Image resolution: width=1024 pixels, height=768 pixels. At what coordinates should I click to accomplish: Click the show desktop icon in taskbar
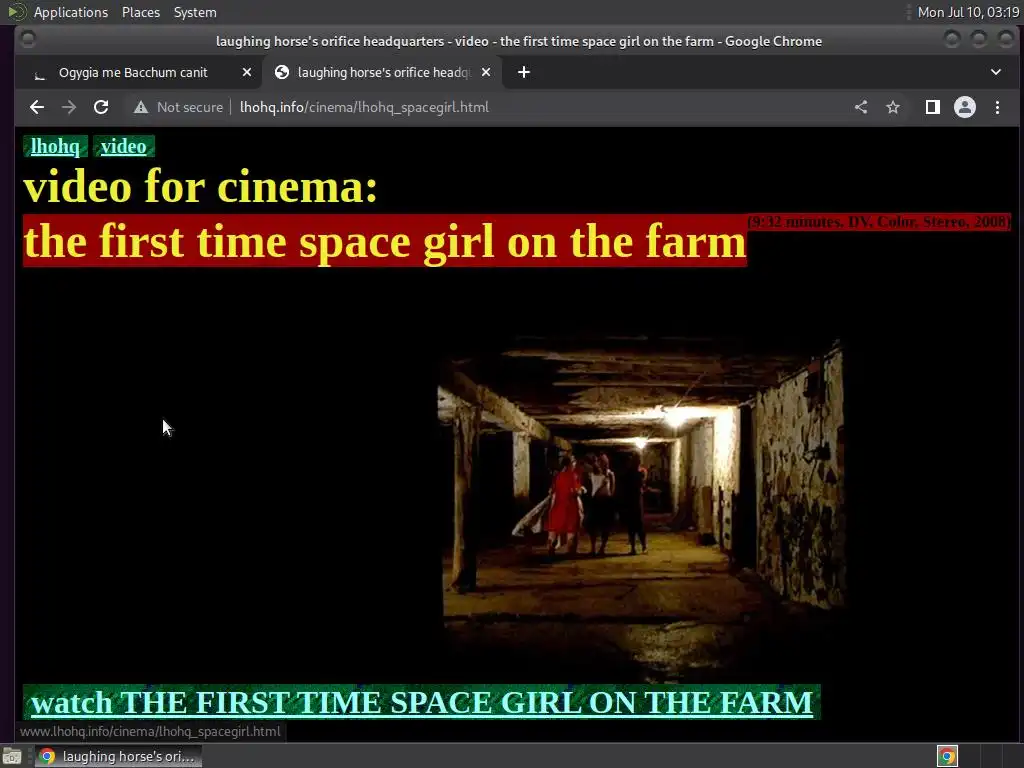tap(12, 756)
